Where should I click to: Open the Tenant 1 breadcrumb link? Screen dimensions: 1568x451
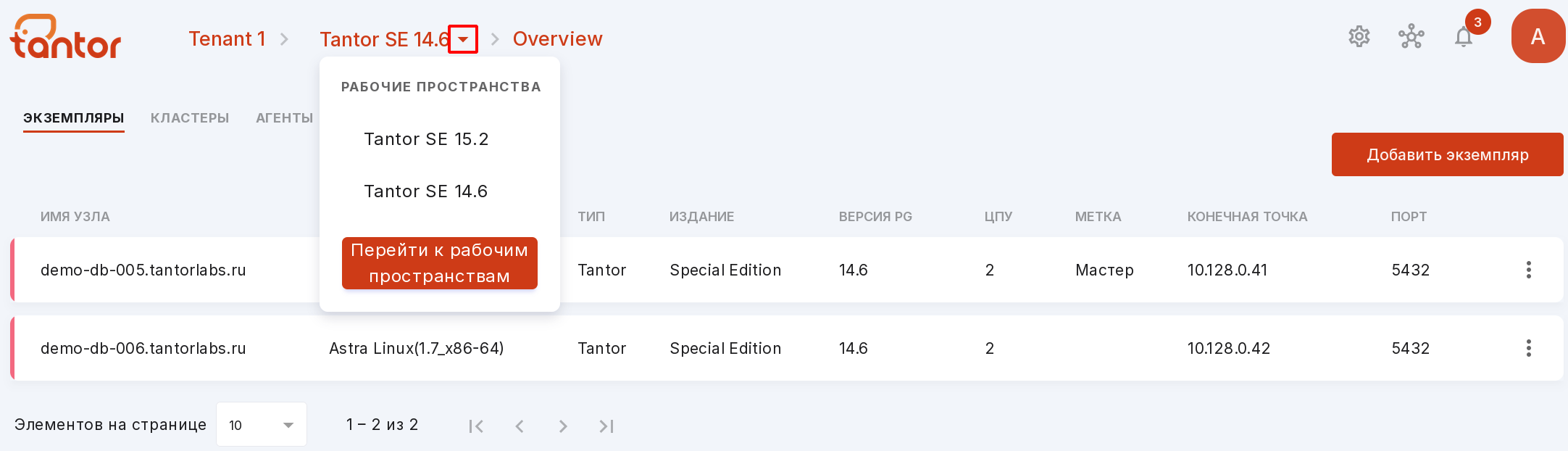227,38
